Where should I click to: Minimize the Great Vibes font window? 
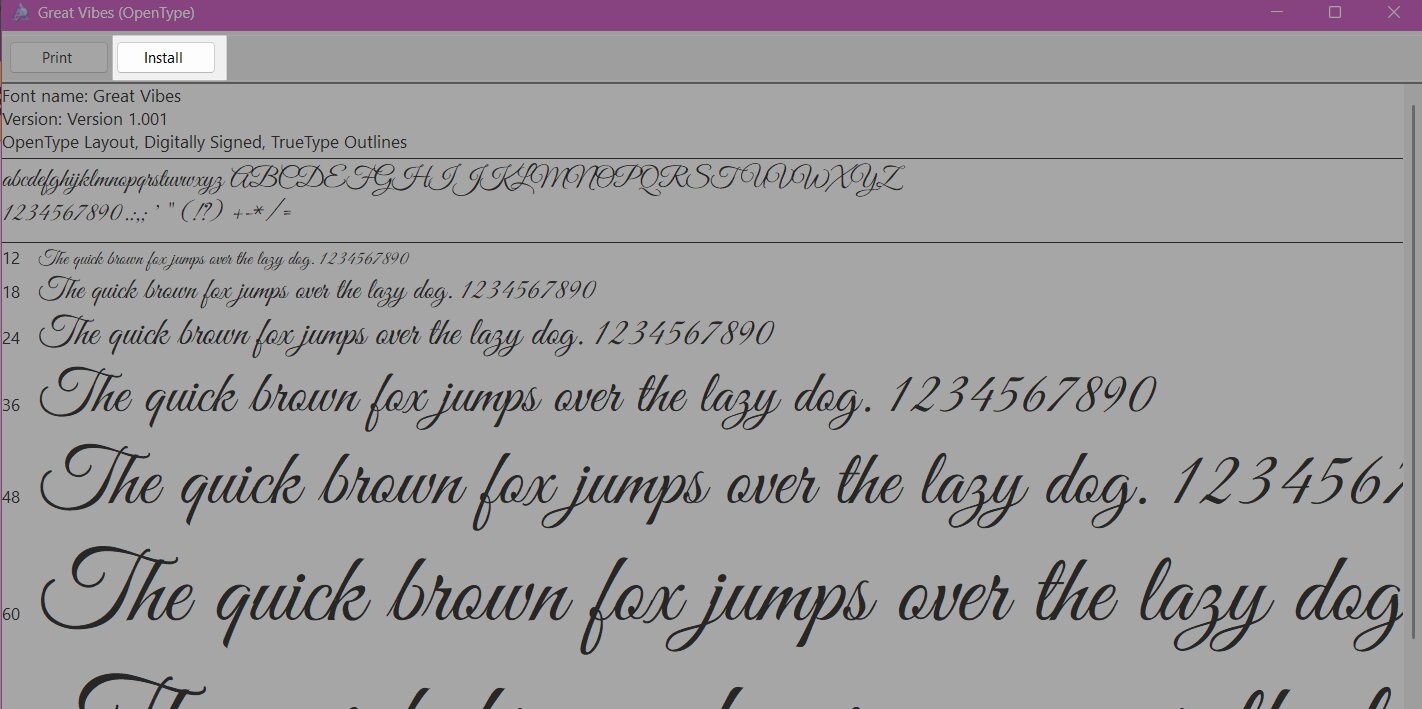coord(1276,13)
